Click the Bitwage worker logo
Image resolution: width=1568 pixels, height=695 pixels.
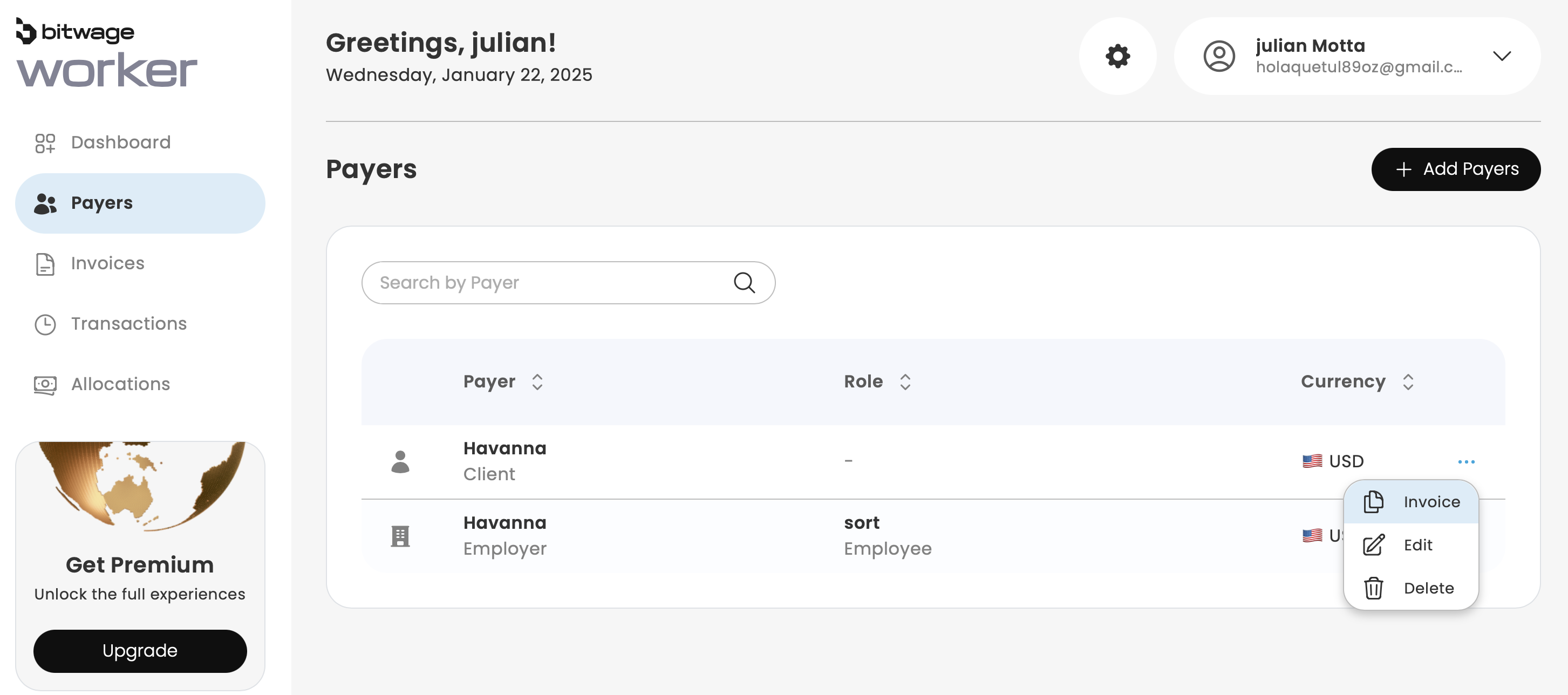106,53
